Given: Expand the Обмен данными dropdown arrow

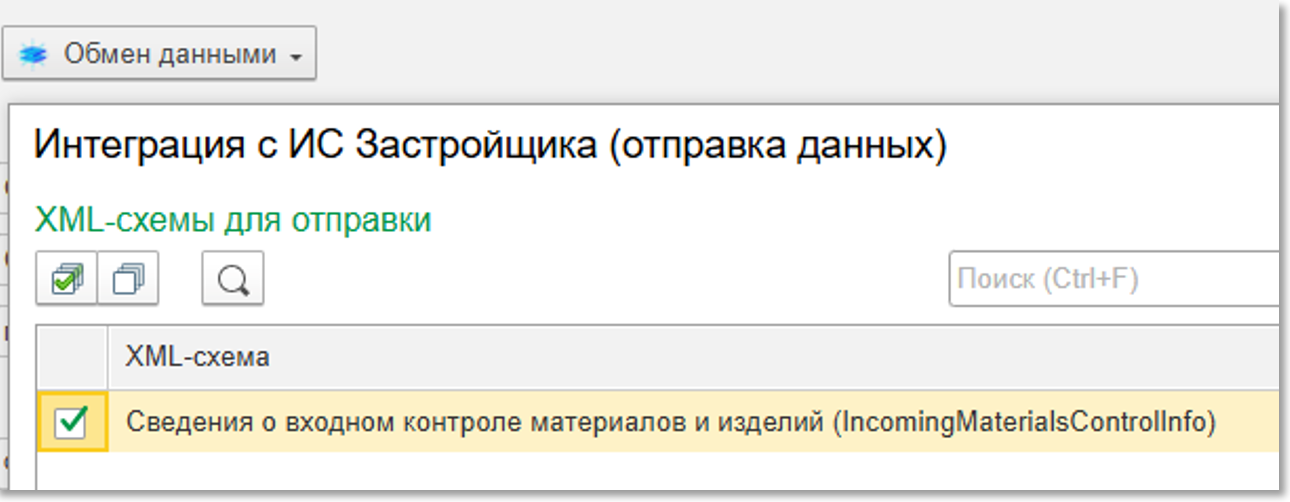Looking at the screenshot, I should tap(295, 57).
